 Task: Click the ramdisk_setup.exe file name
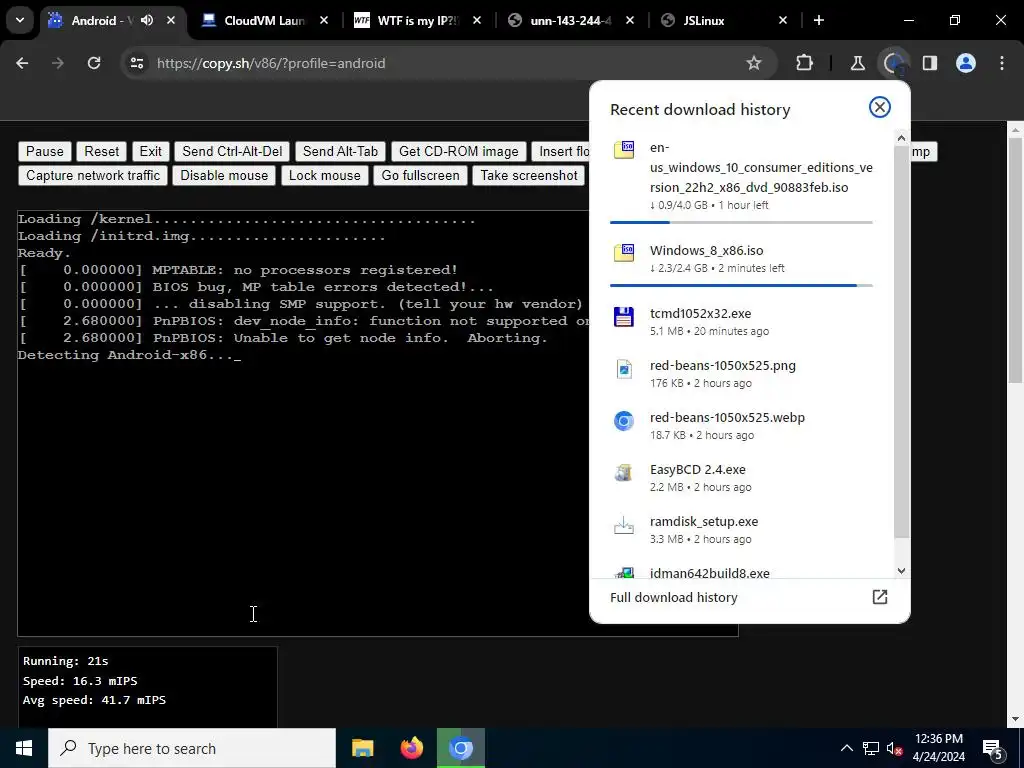point(704,521)
